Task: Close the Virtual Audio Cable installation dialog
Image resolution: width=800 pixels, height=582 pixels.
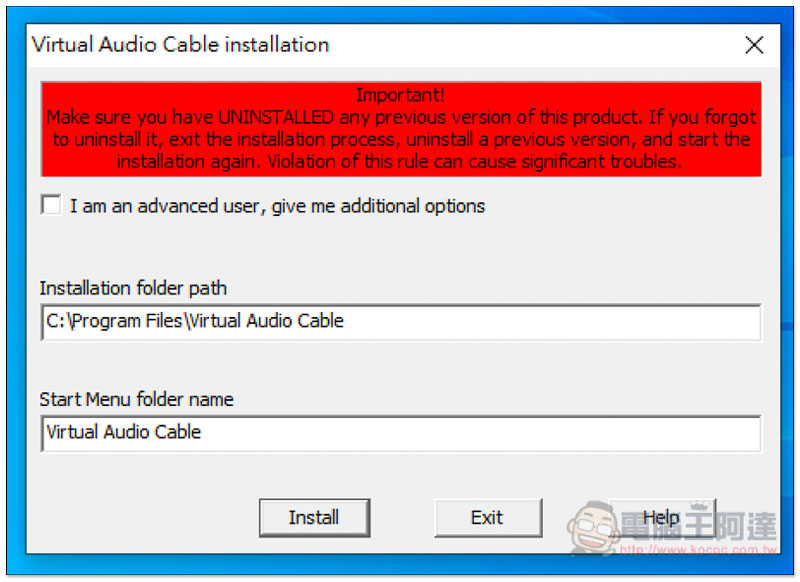Action: point(754,45)
